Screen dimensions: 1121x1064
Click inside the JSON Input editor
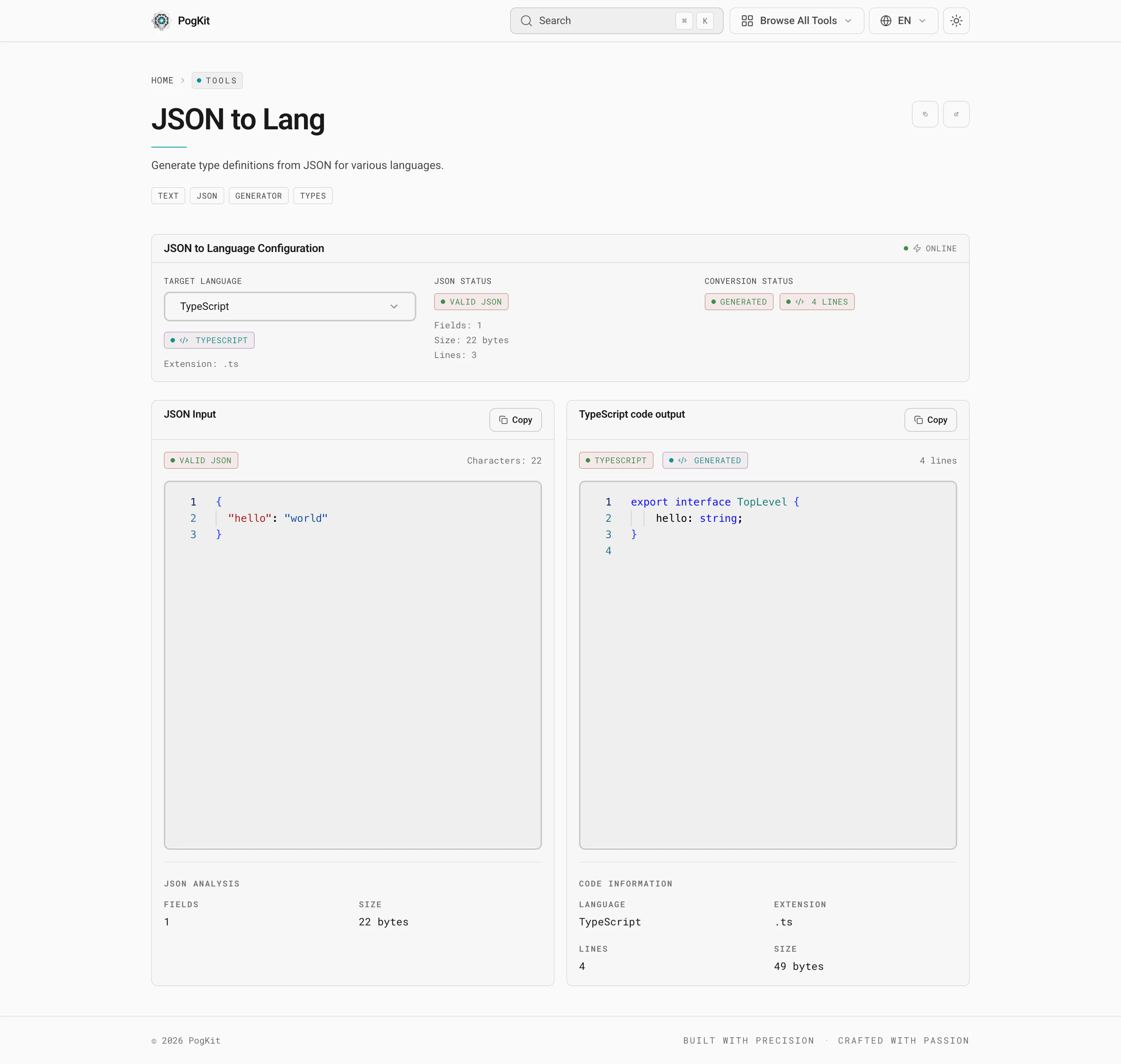[x=353, y=665]
